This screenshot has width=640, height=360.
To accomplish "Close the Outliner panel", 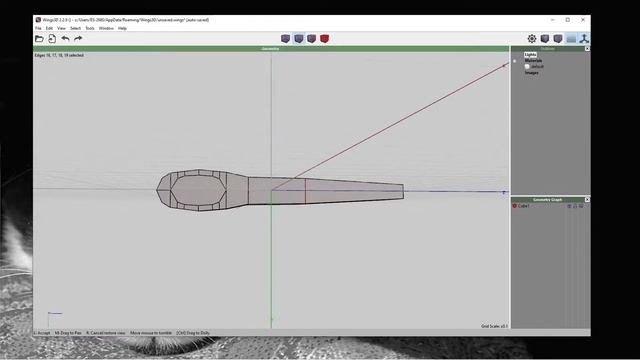I will pyautogui.click(x=587, y=49).
